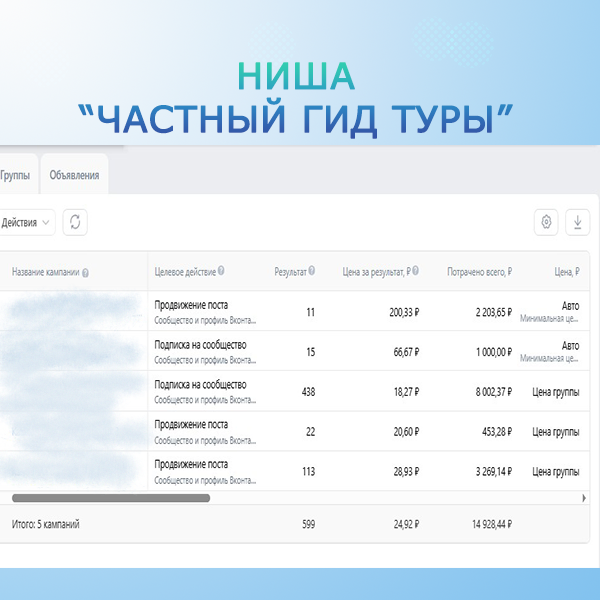Click the refresh table icon
This screenshot has width=600, height=600.
click(75, 222)
